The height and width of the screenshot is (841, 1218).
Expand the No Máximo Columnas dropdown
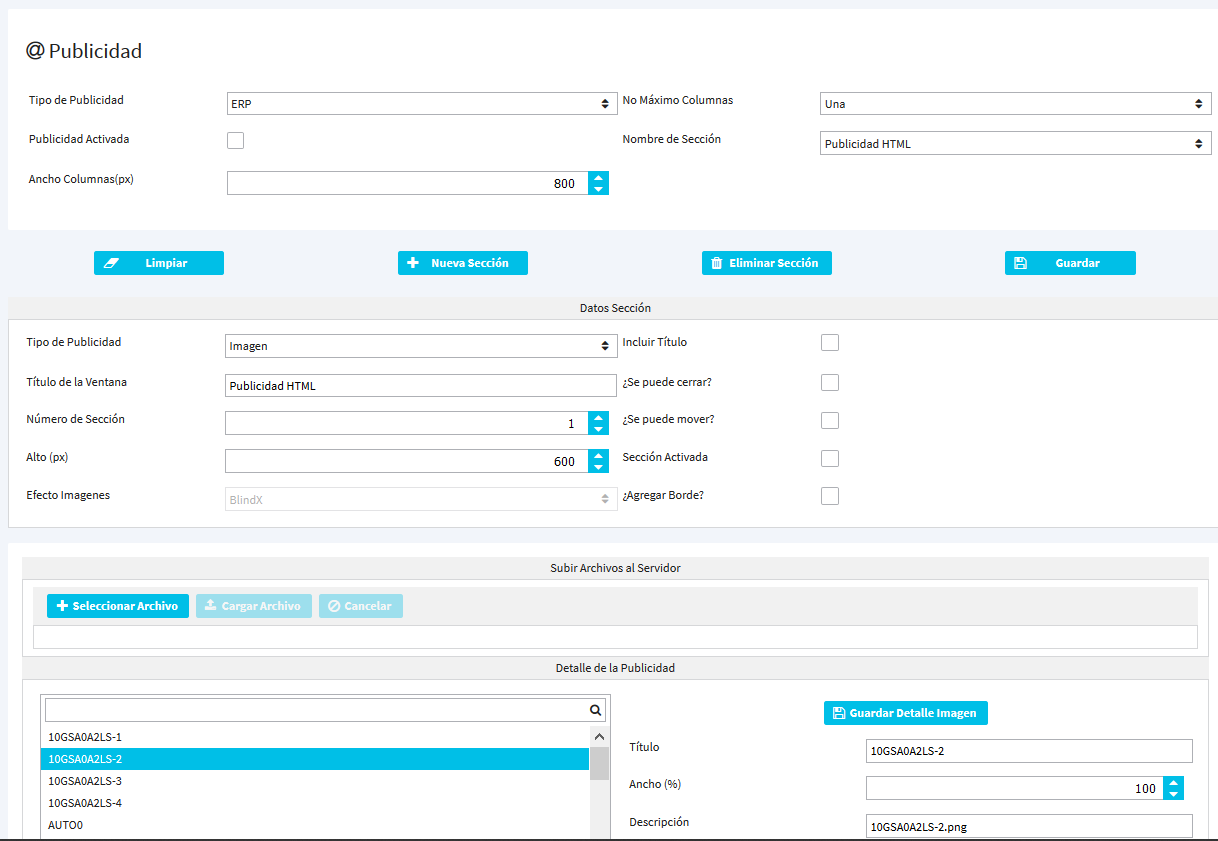tap(1014, 104)
